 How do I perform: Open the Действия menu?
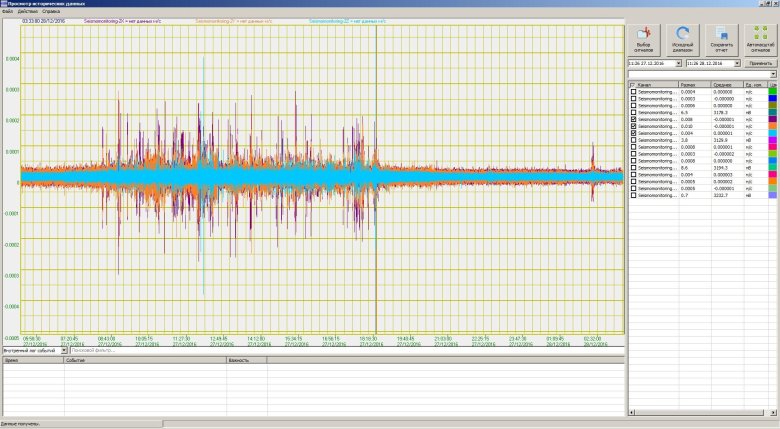pos(28,11)
